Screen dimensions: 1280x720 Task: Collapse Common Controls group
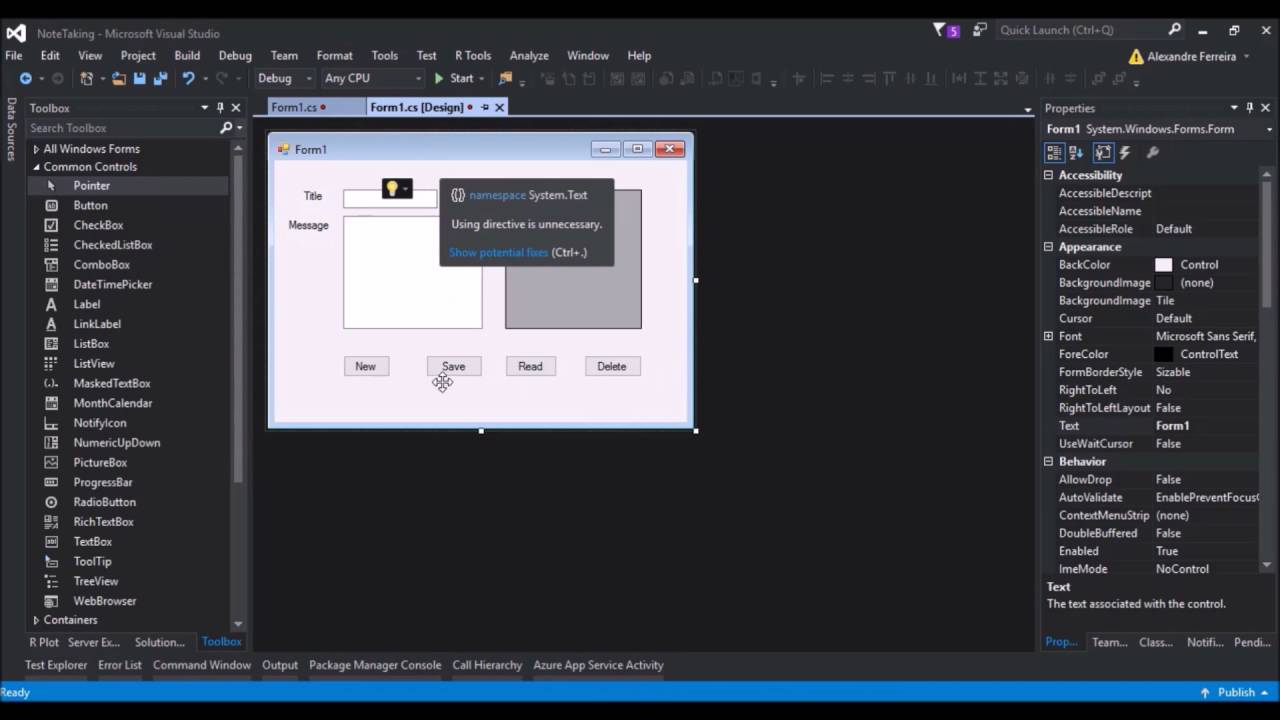tap(36, 167)
